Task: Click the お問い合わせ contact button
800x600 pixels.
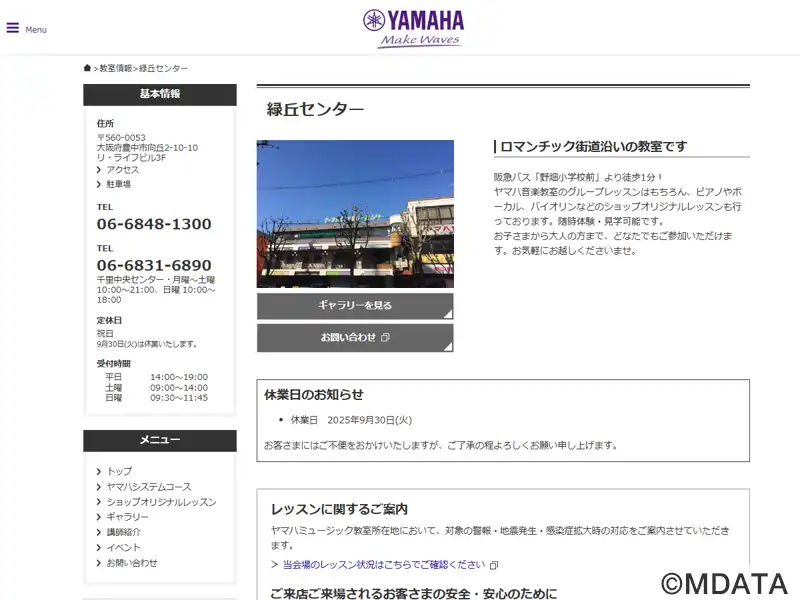Action: [355, 338]
